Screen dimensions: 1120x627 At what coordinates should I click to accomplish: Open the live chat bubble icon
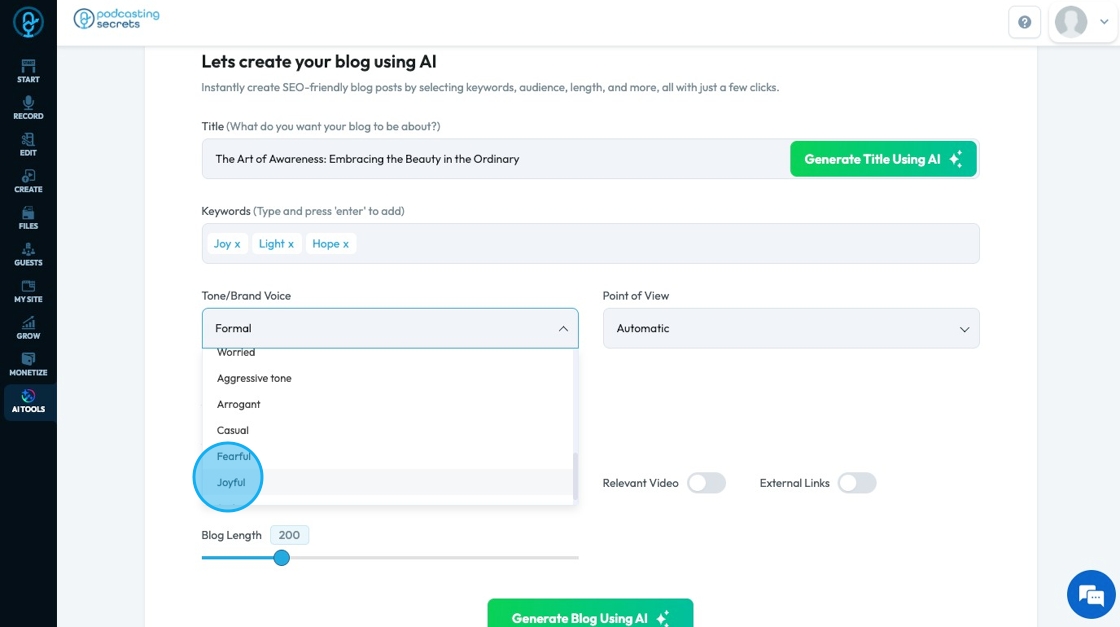pos(1091,596)
